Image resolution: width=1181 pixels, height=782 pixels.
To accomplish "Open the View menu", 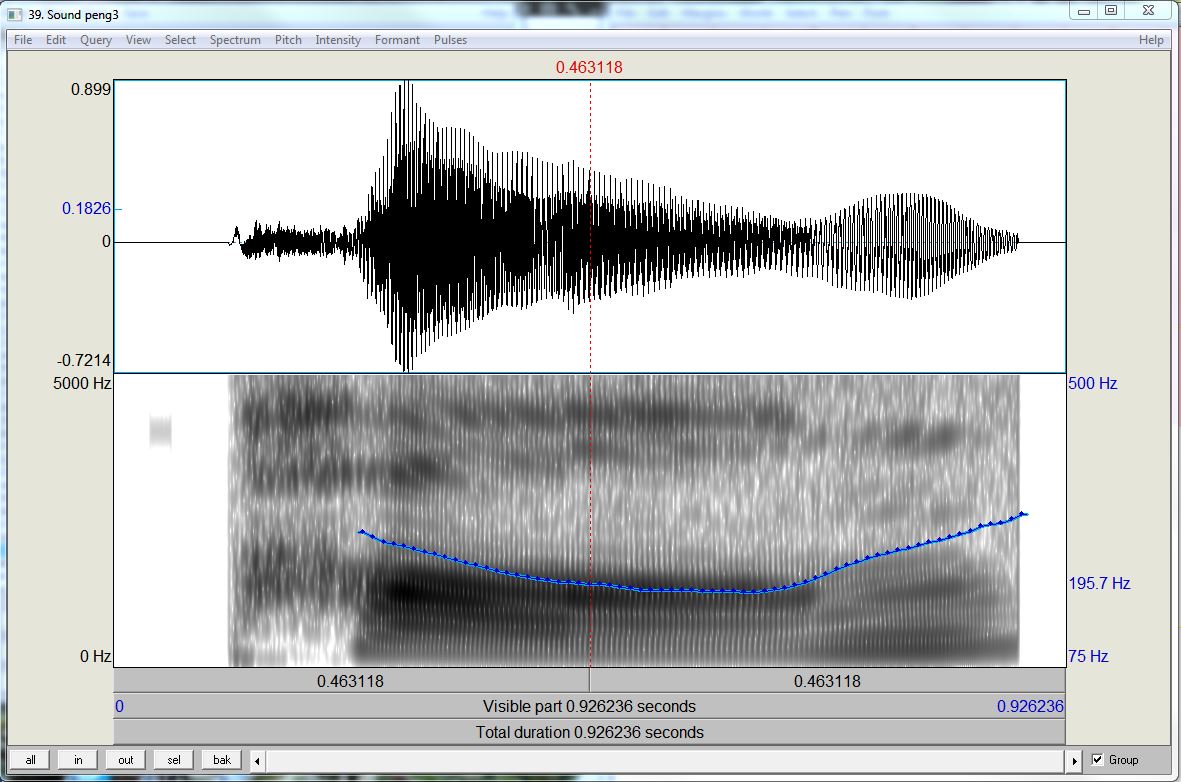I will click(138, 40).
